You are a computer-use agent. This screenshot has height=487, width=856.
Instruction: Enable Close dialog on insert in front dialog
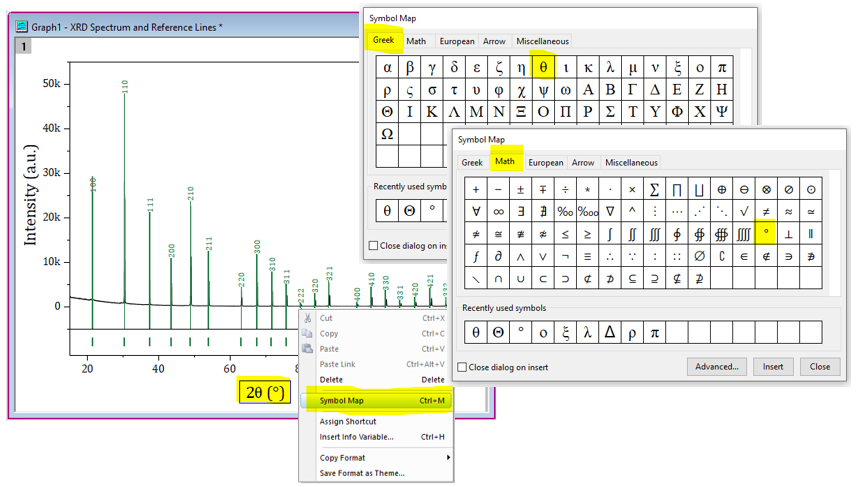click(463, 367)
